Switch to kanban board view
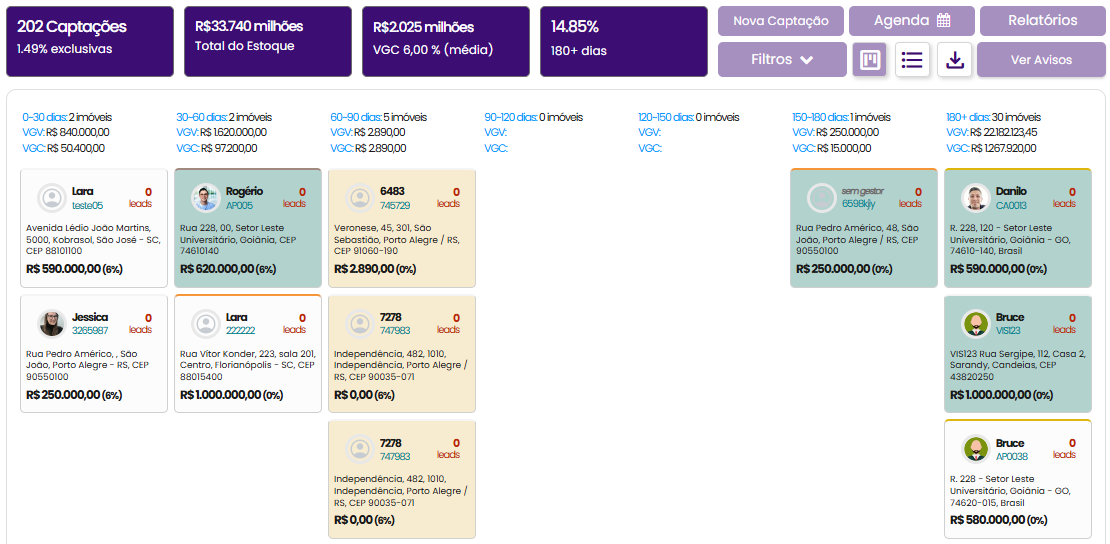Viewport: 1110px width, 544px height. tap(870, 60)
